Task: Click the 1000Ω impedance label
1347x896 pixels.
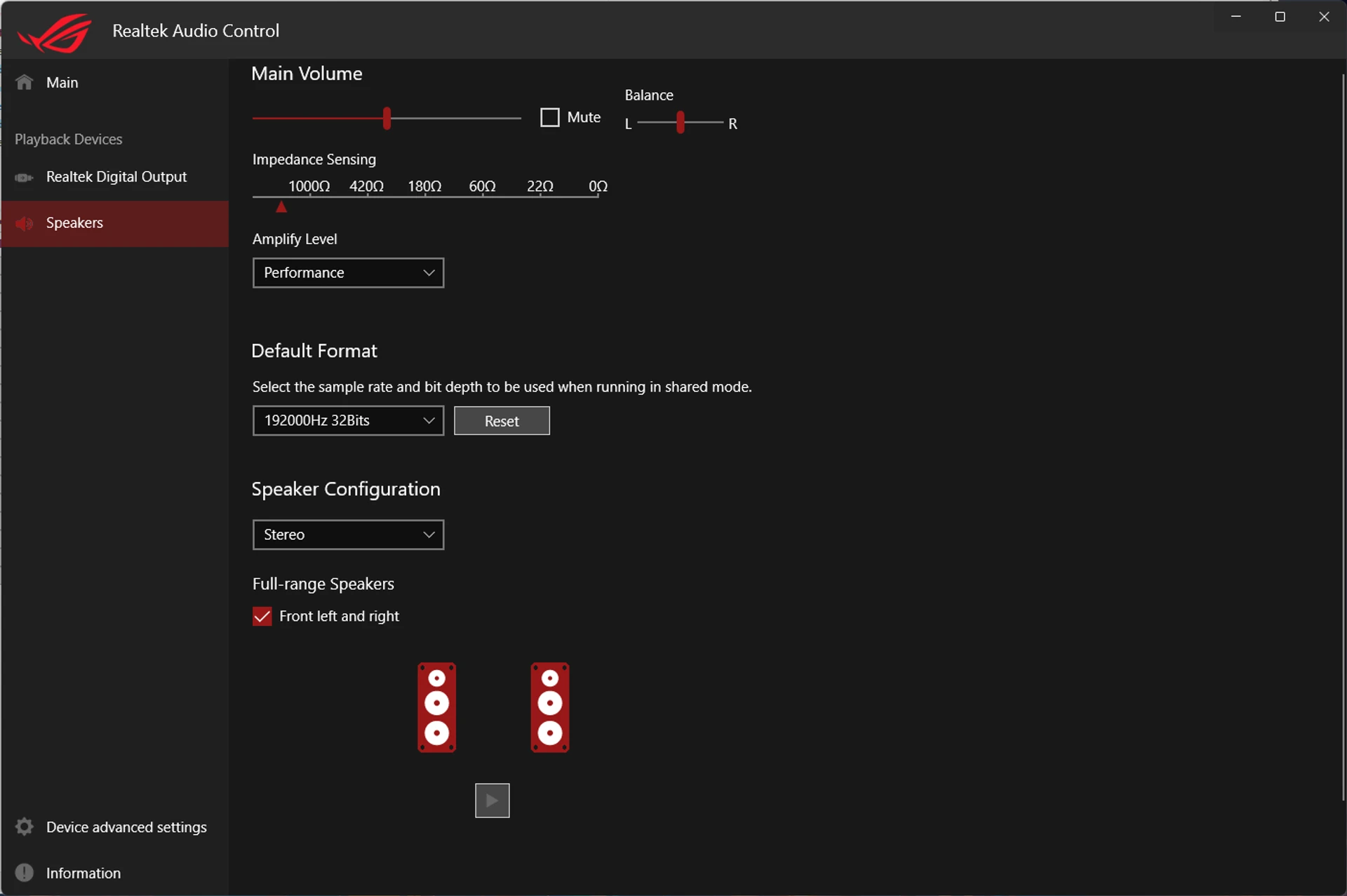Action: [309, 186]
